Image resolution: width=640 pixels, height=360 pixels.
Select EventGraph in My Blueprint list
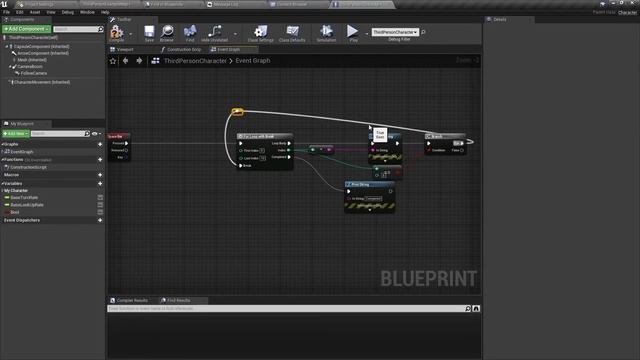[x=22, y=152]
